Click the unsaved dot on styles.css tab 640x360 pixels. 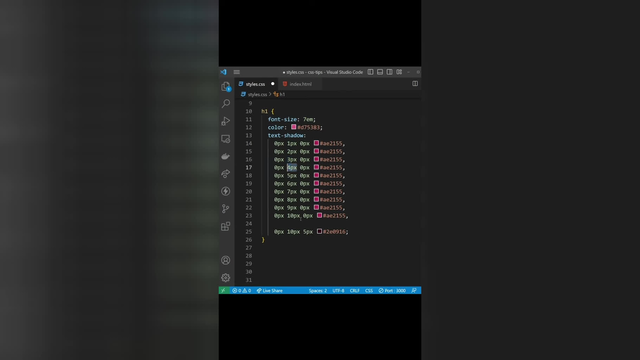(273, 84)
